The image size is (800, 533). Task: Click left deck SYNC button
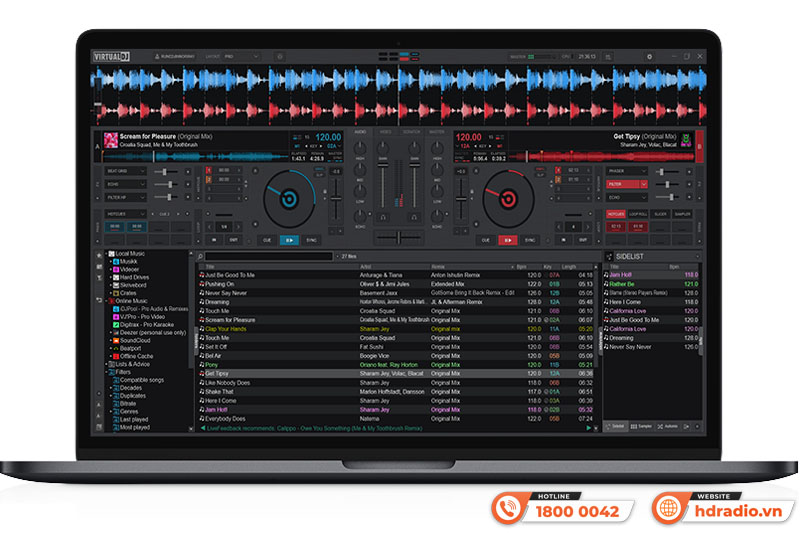(x=311, y=240)
